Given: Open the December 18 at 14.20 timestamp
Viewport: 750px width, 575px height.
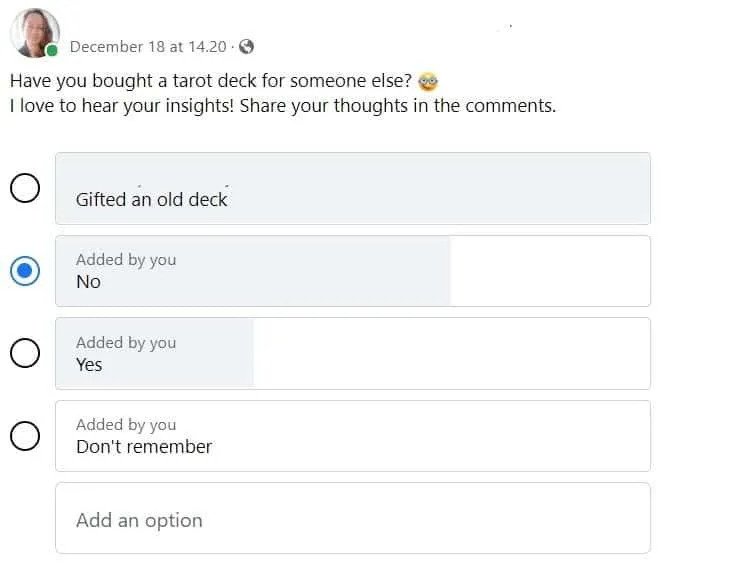Looking at the screenshot, I should click(148, 46).
